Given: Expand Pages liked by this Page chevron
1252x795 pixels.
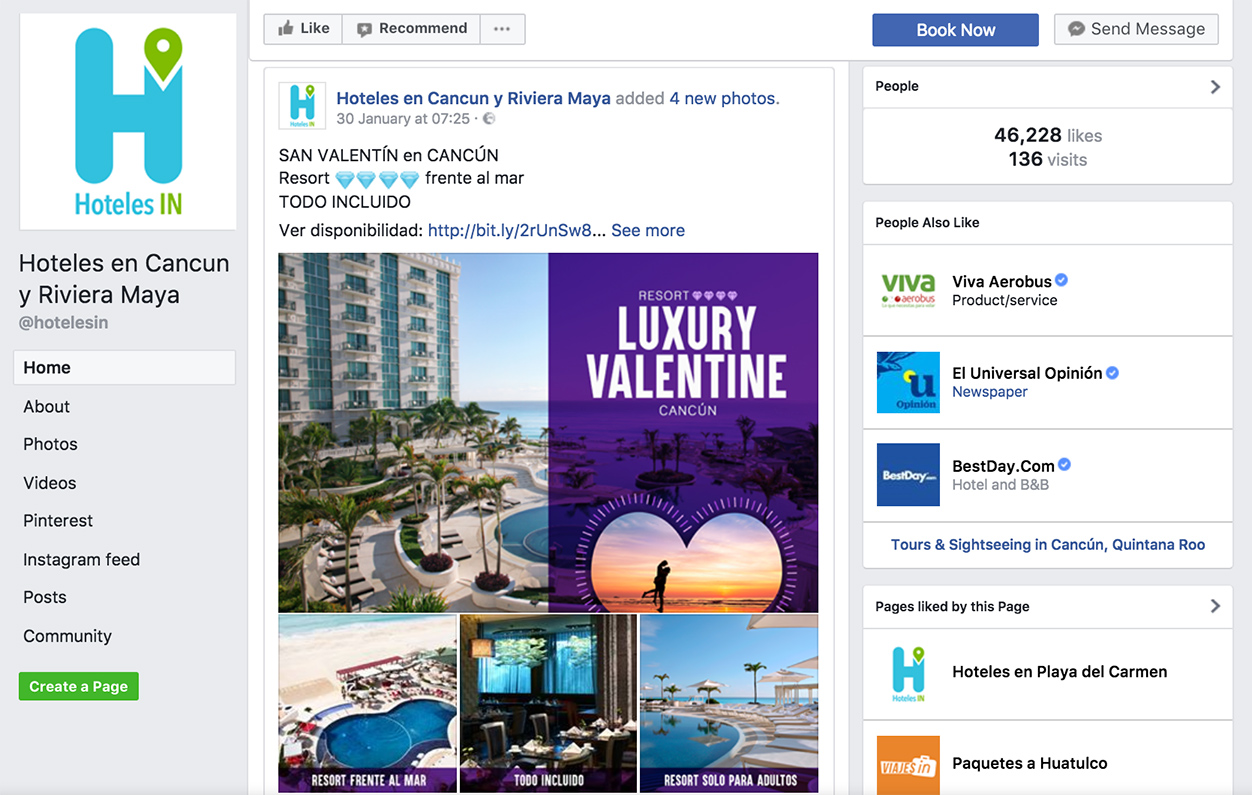Looking at the screenshot, I should coord(1215,606).
